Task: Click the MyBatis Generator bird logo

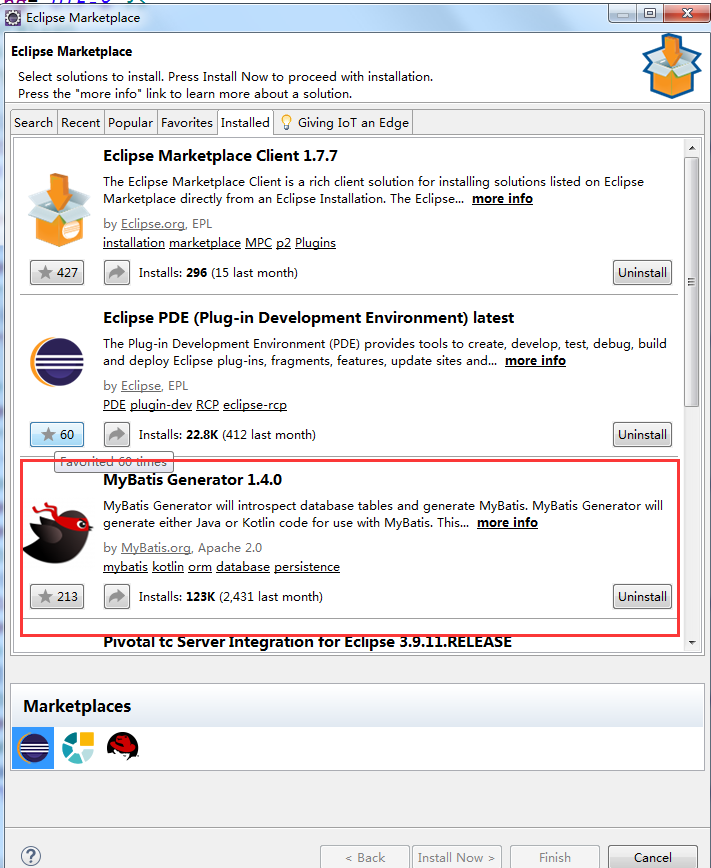Action: pyautogui.click(x=58, y=533)
